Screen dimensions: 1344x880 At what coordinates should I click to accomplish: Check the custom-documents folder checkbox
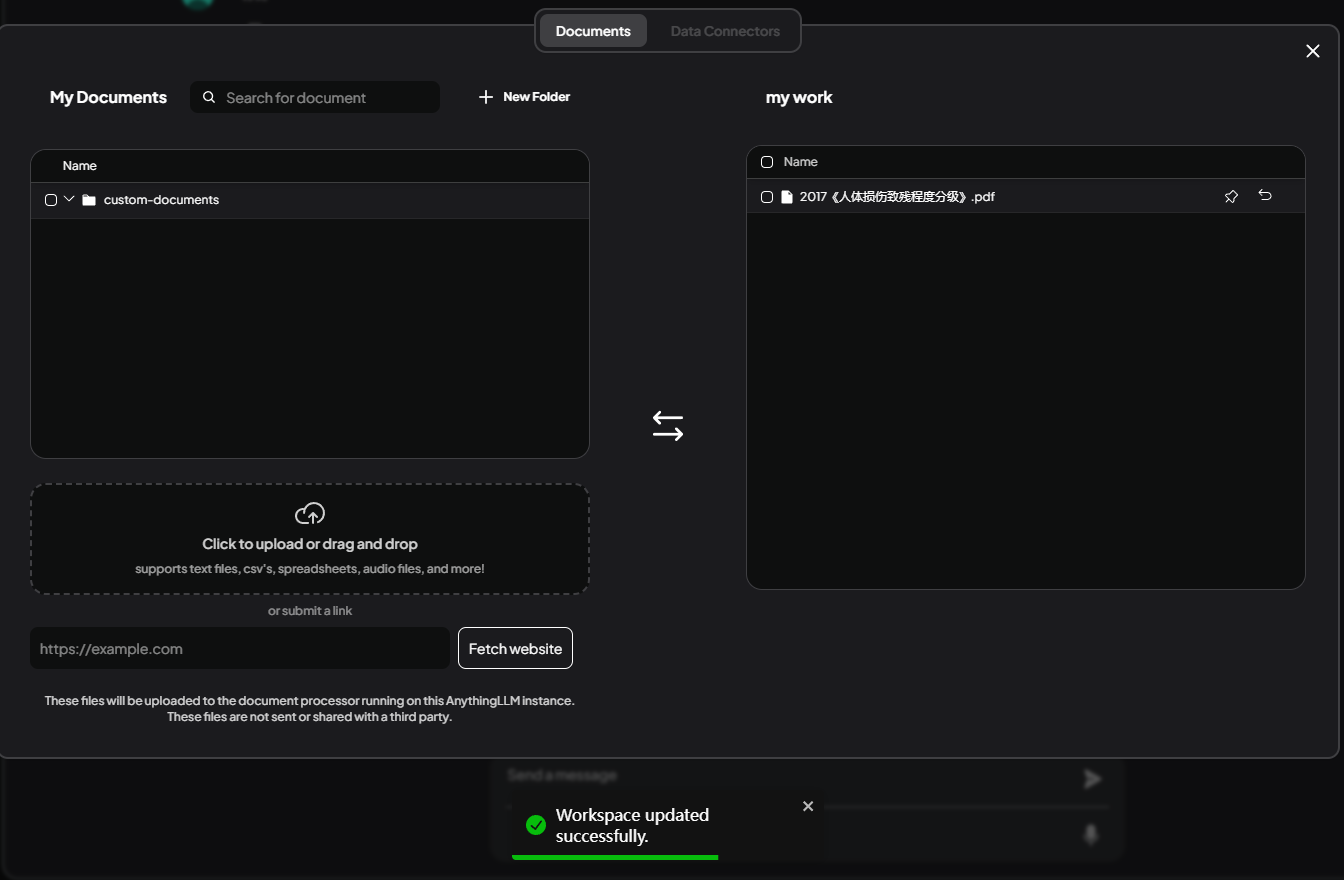[x=51, y=200]
